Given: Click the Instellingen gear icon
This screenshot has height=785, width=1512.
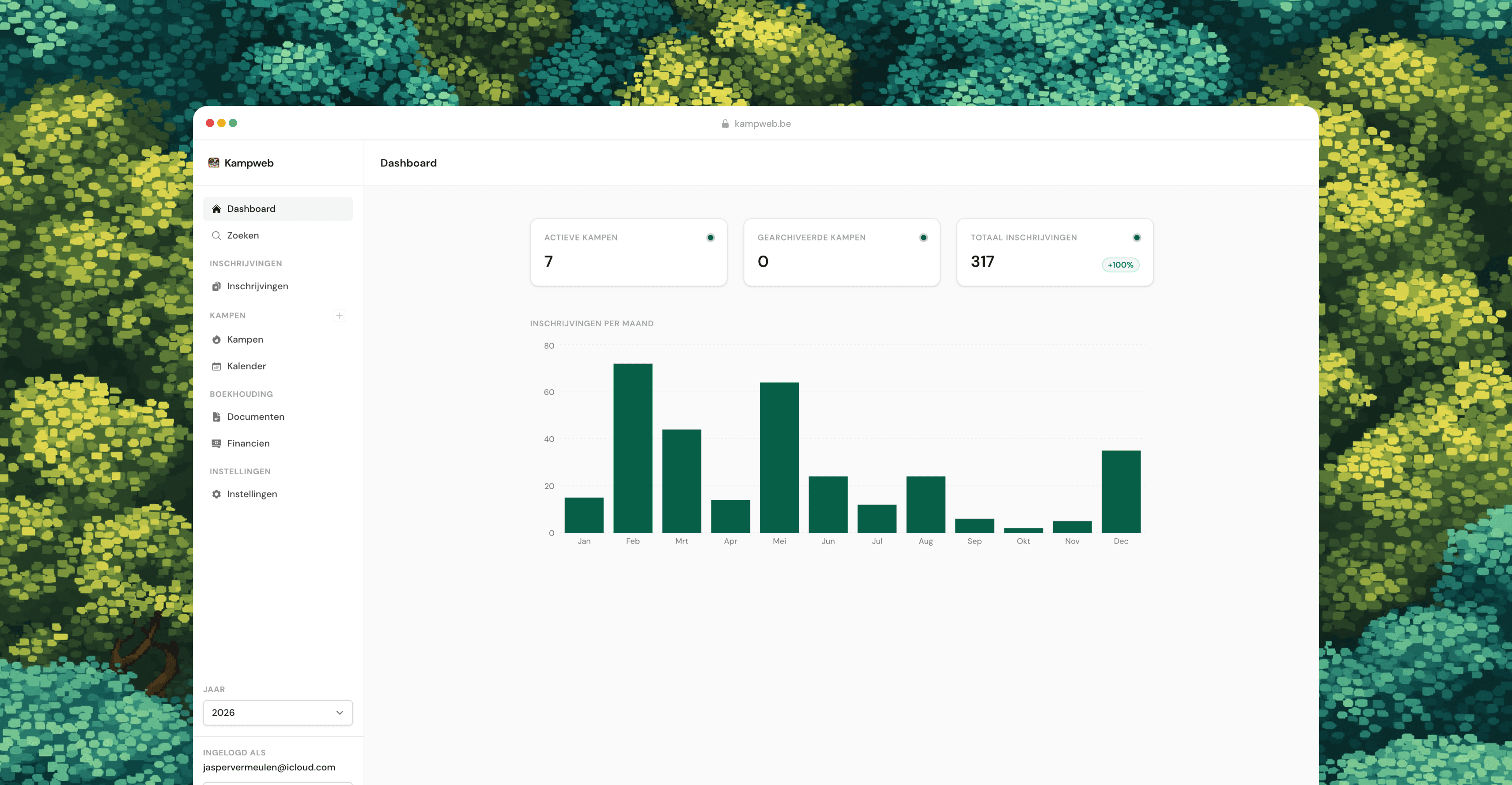Looking at the screenshot, I should pyautogui.click(x=216, y=494).
